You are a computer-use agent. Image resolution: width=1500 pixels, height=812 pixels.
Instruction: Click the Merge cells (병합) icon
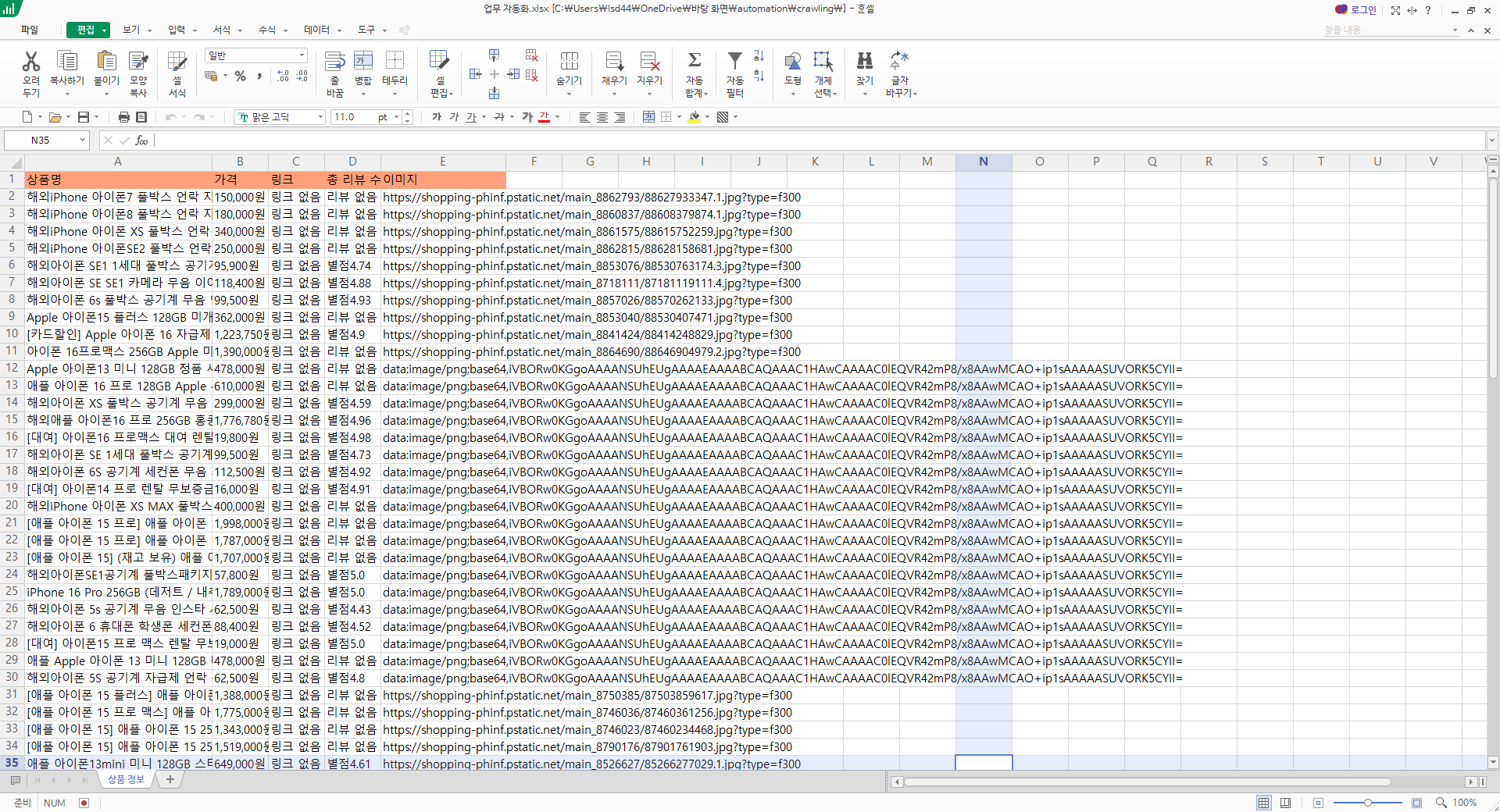click(363, 62)
